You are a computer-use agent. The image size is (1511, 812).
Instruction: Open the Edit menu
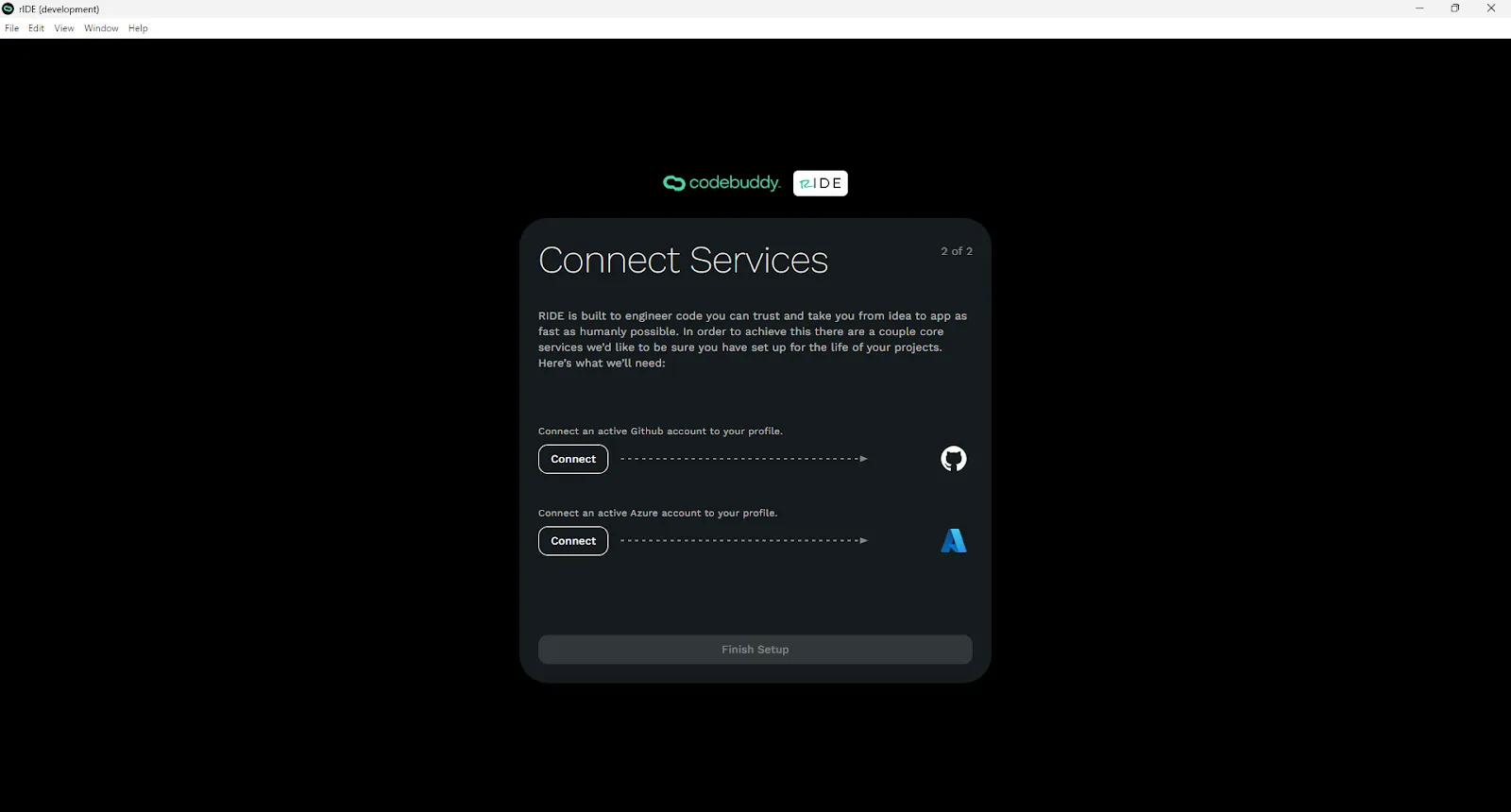coord(36,28)
